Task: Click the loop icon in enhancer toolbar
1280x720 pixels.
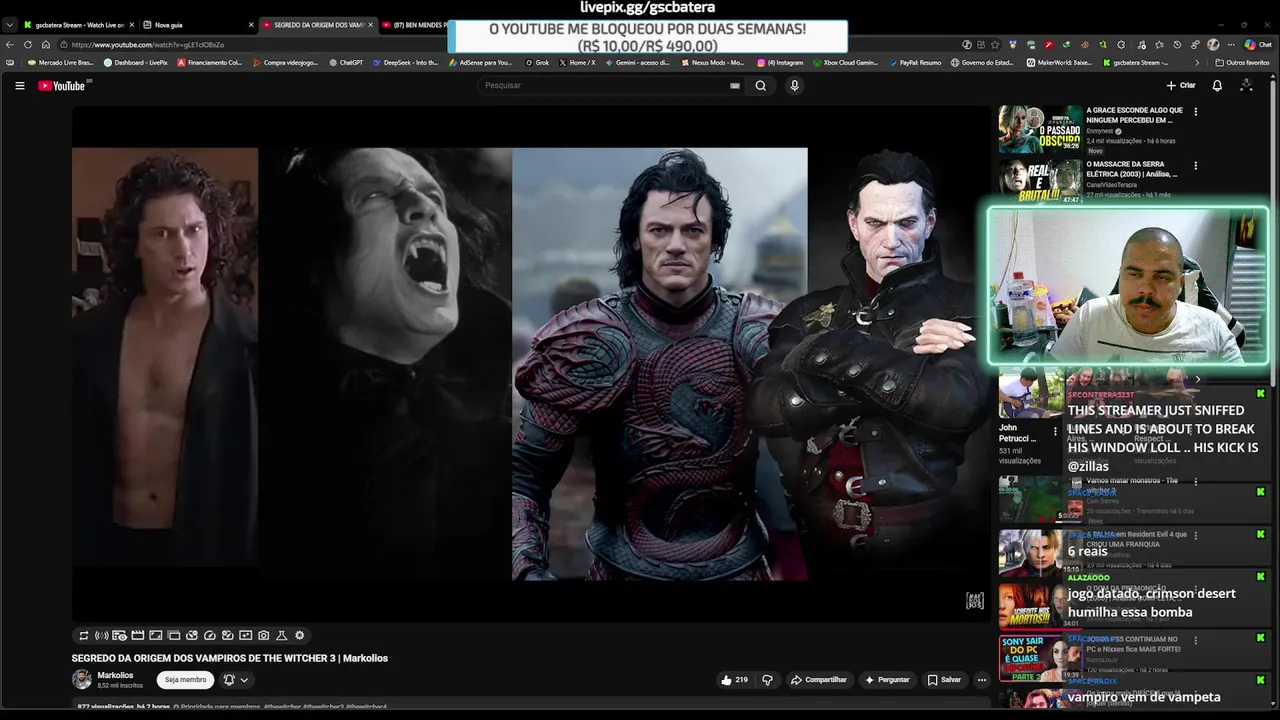Action: point(84,635)
